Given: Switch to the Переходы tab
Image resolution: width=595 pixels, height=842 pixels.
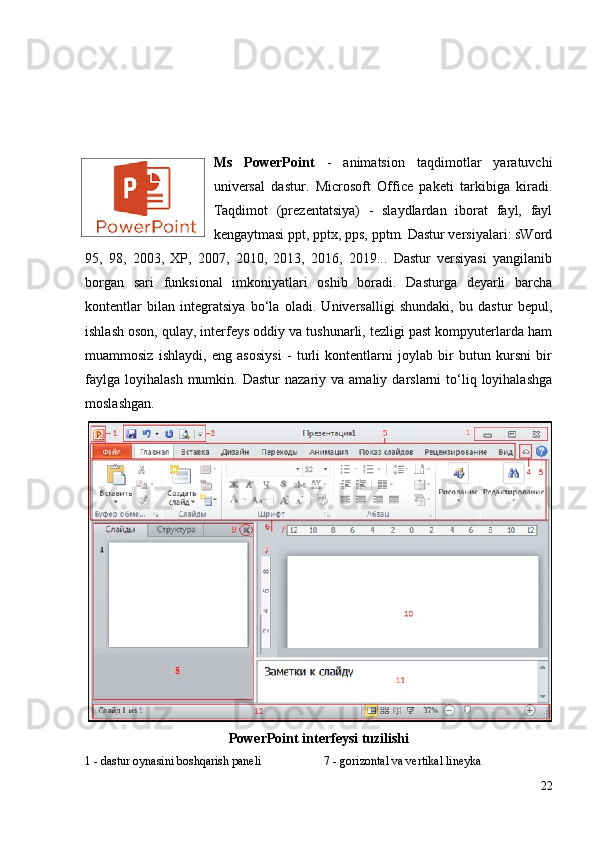Looking at the screenshot, I should click(279, 452).
